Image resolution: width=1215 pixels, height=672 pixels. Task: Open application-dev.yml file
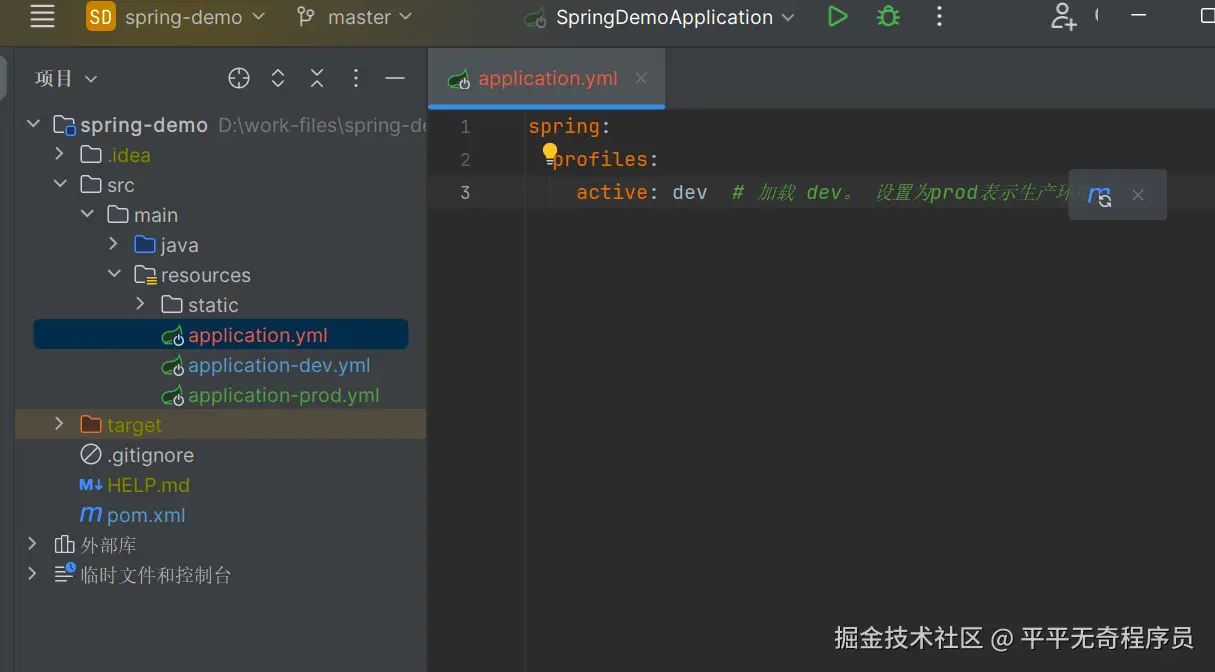pos(279,365)
